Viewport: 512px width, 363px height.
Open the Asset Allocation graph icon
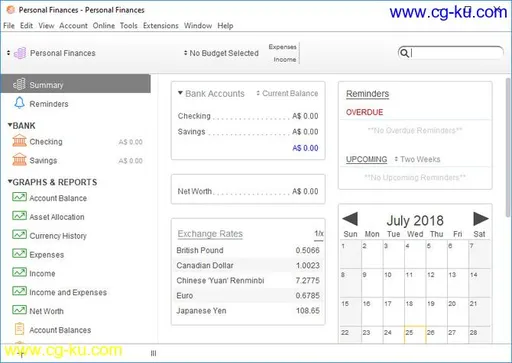pyautogui.click(x=19, y=216)
